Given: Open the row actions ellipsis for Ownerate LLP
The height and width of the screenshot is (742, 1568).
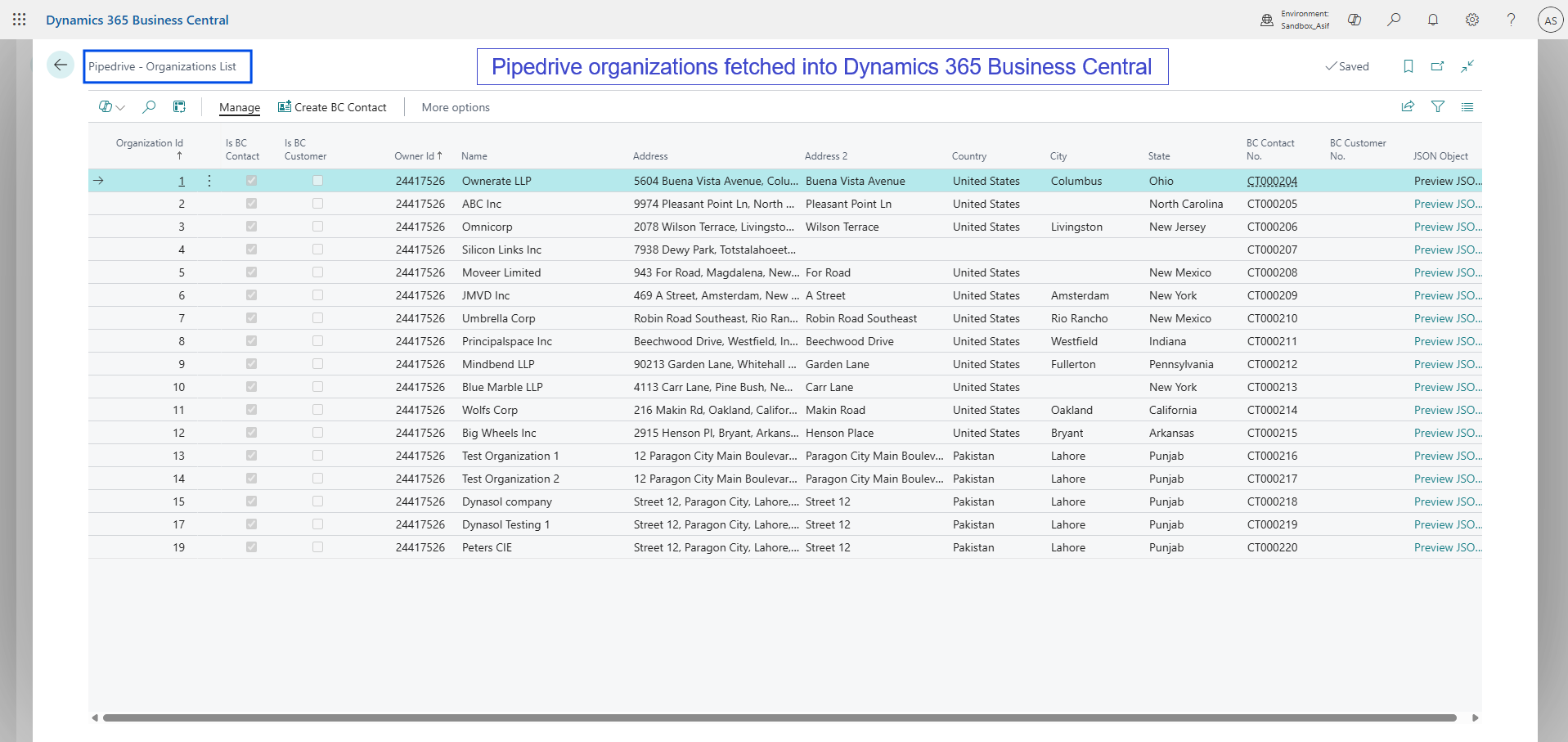Looking at the screenshot, I should pos(209,181).
